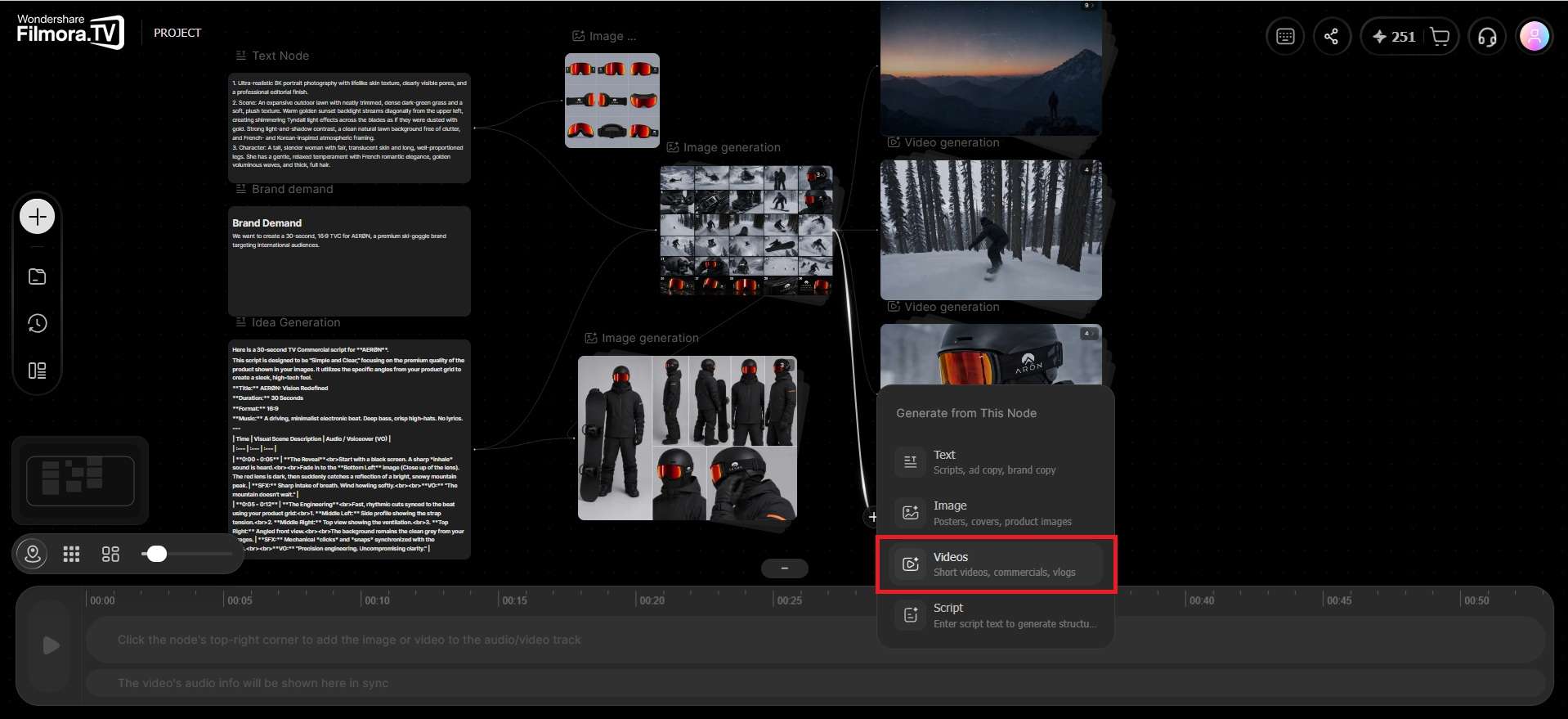The height and width of the screenshot is (719, 1568).
Task: Click the plus connector beside the snowboarder image node
Action: [872, 516]
